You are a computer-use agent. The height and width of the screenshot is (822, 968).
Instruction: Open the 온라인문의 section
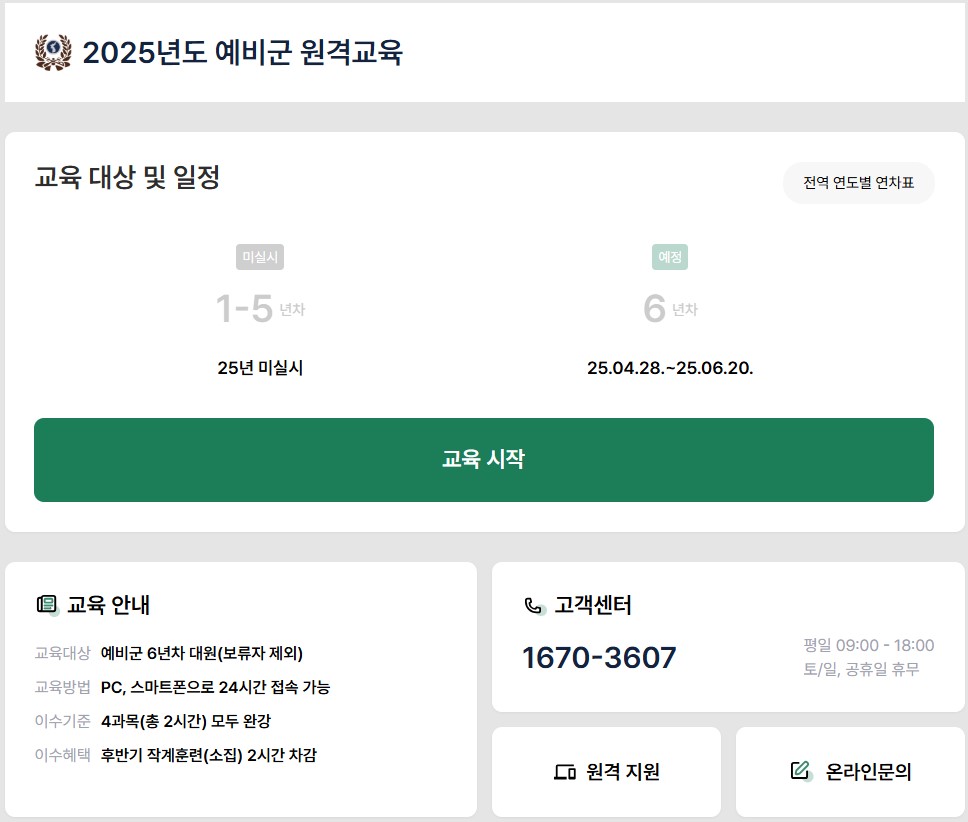click(x=851, y=770)
